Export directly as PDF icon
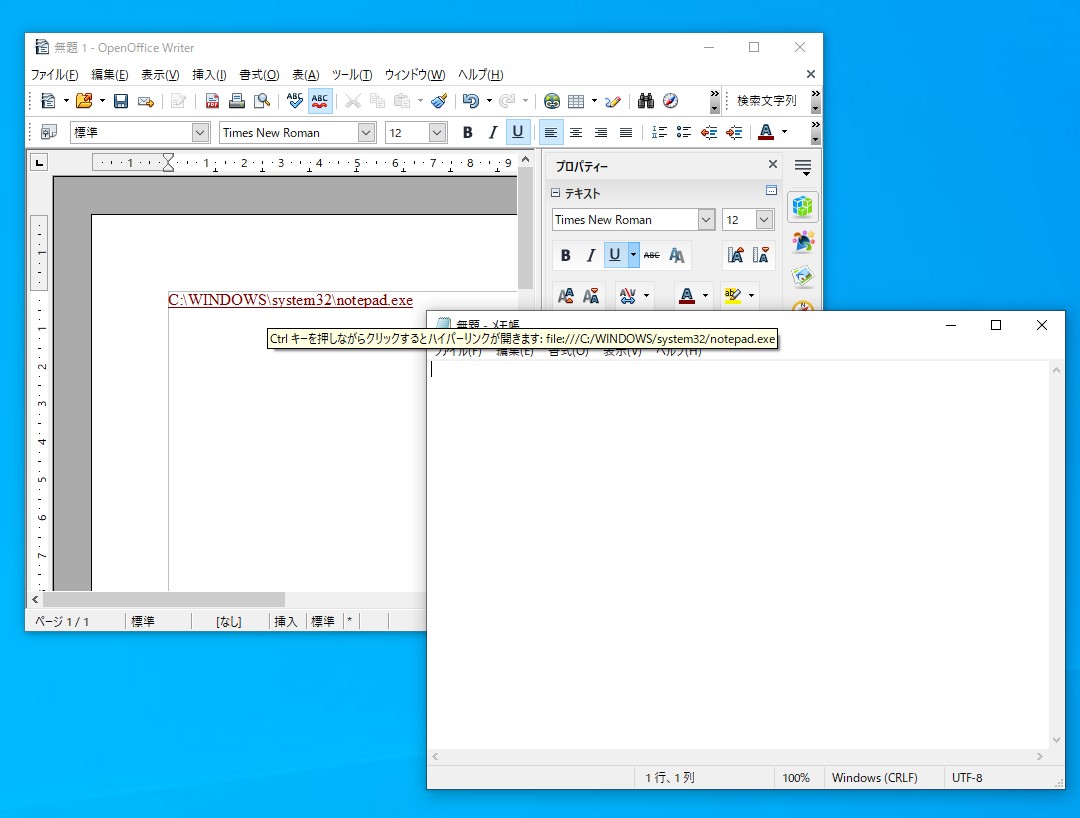The width and height of the screenshot is (1080, 818). (212, 101)
